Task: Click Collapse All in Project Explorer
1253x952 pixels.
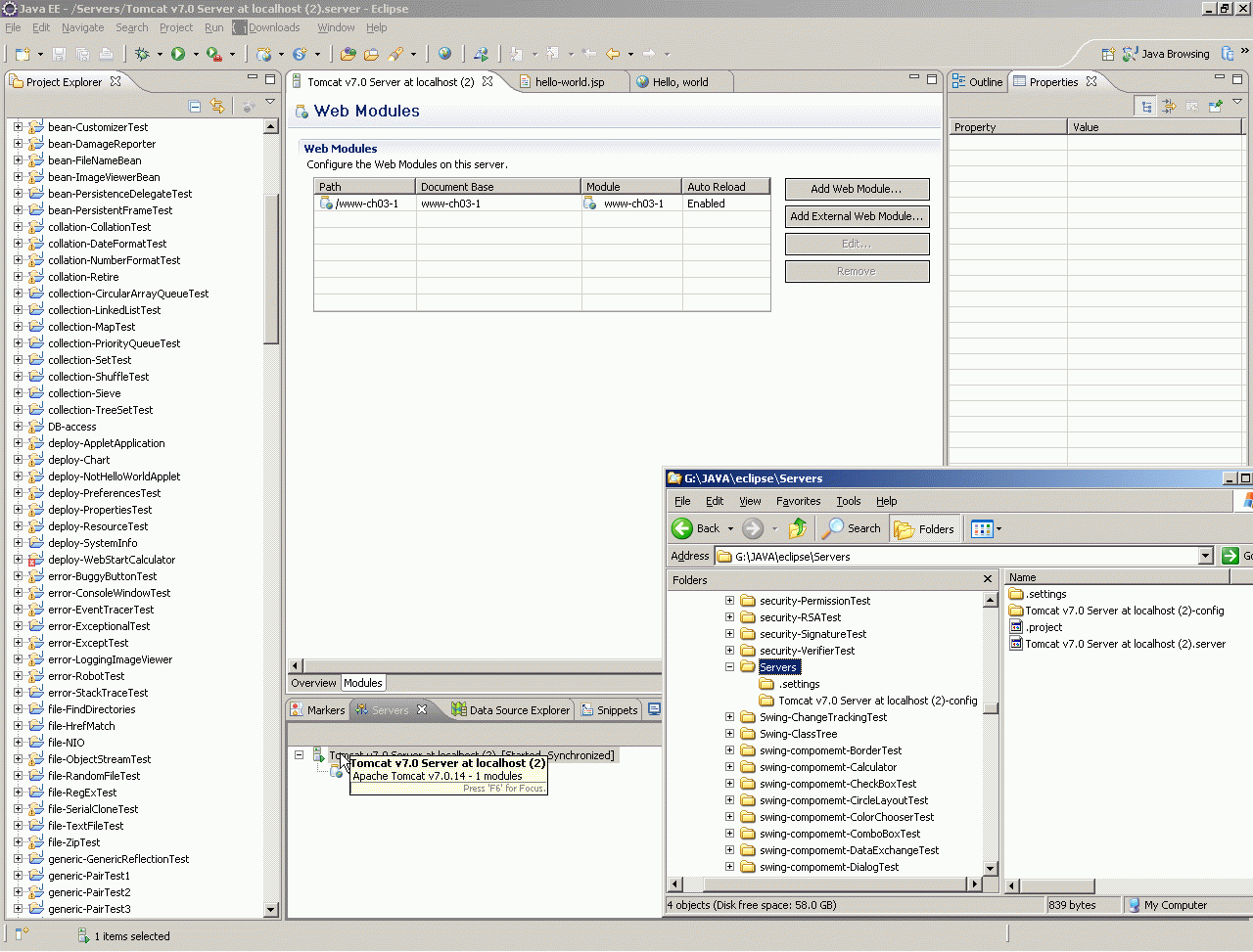Action: (x=195, y=106)
